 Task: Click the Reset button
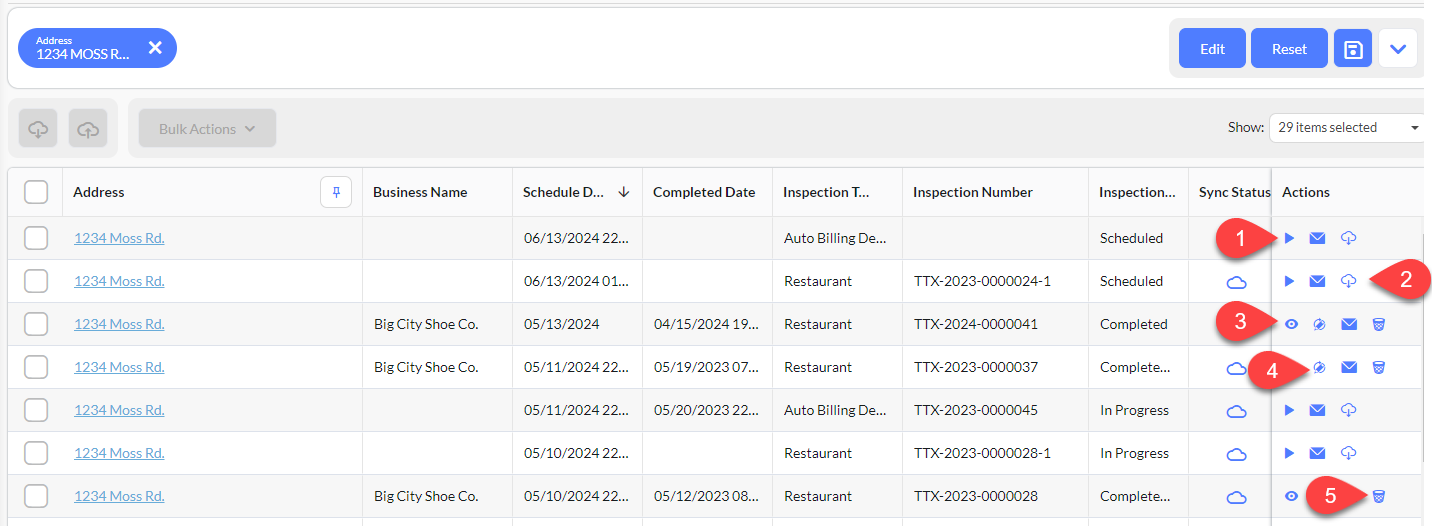tap(1289, 48)
